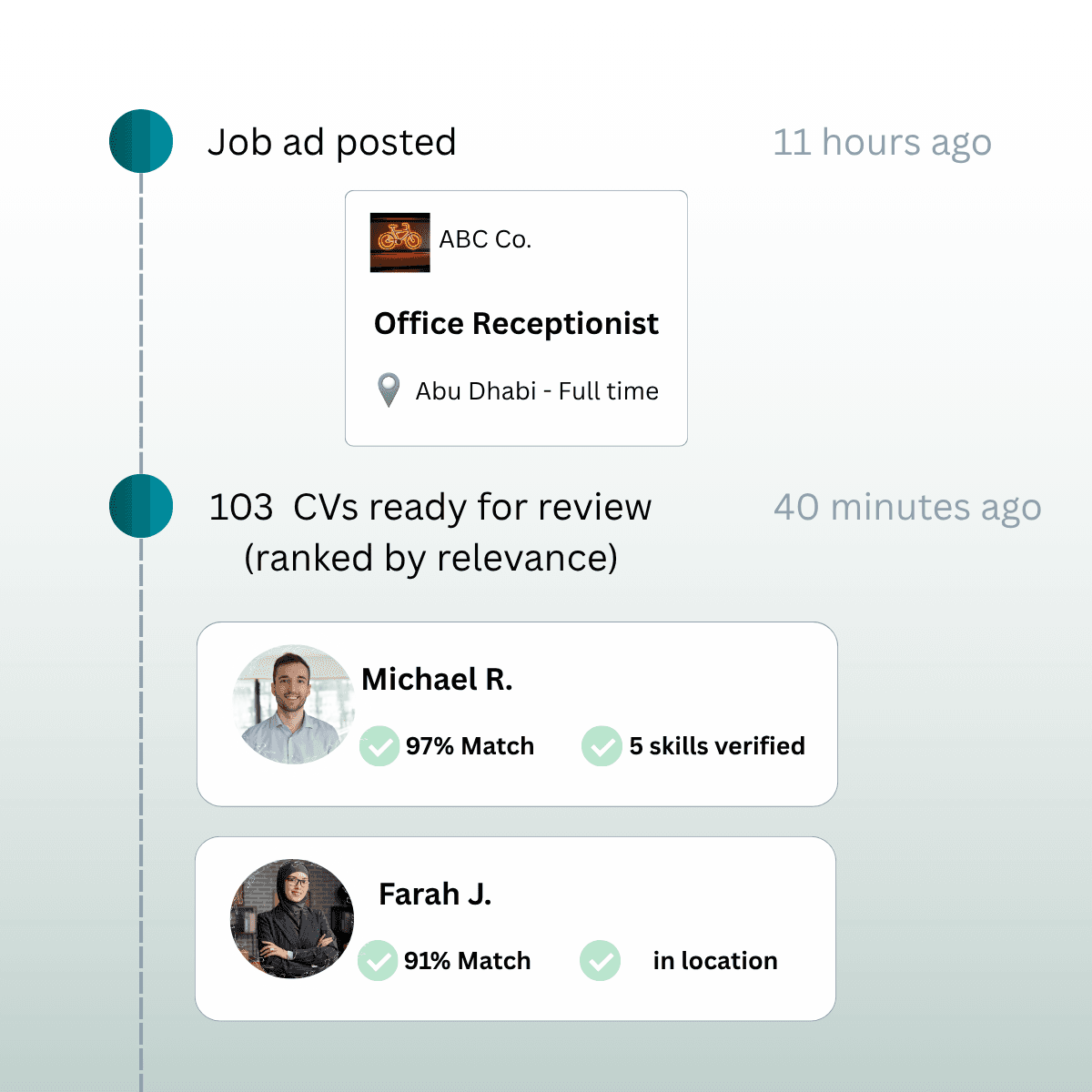
Task: Click the location pin beside Abu Dhabi
Action: (x=389, y=390)
